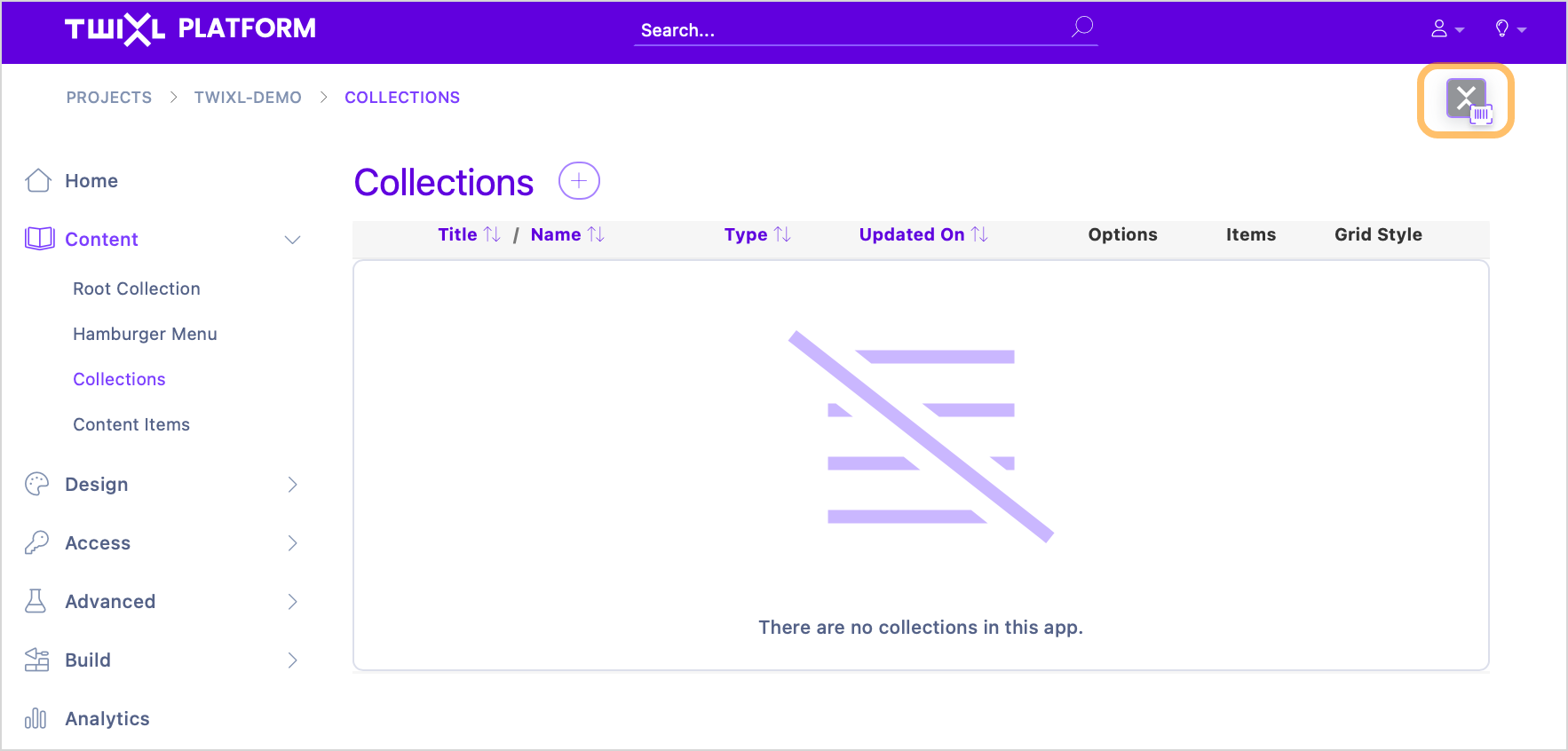Click the Items column header text
This screenshot has height=751, width=1568.
[1251, 234]
